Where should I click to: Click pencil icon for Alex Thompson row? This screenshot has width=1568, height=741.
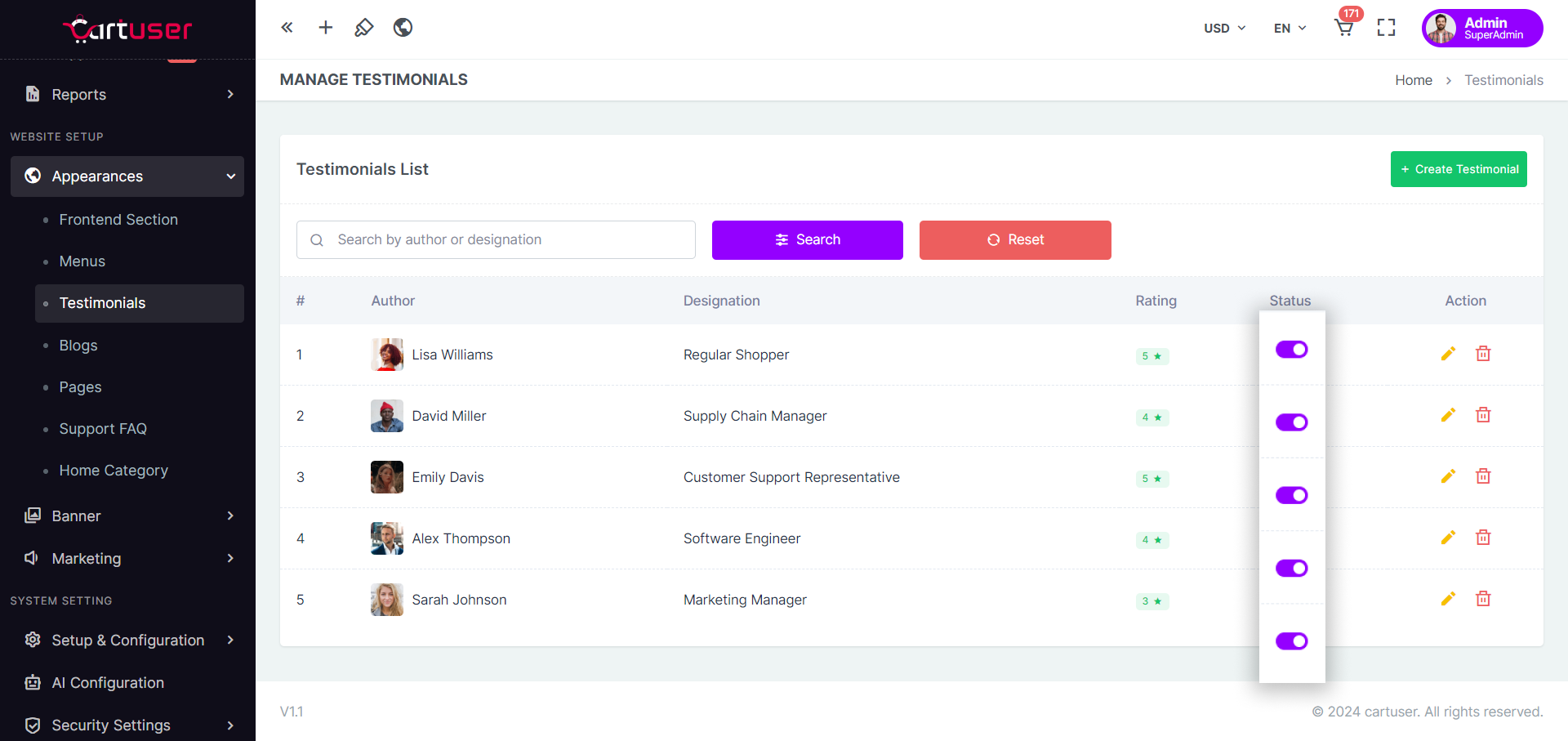(x=1448, y=538)
